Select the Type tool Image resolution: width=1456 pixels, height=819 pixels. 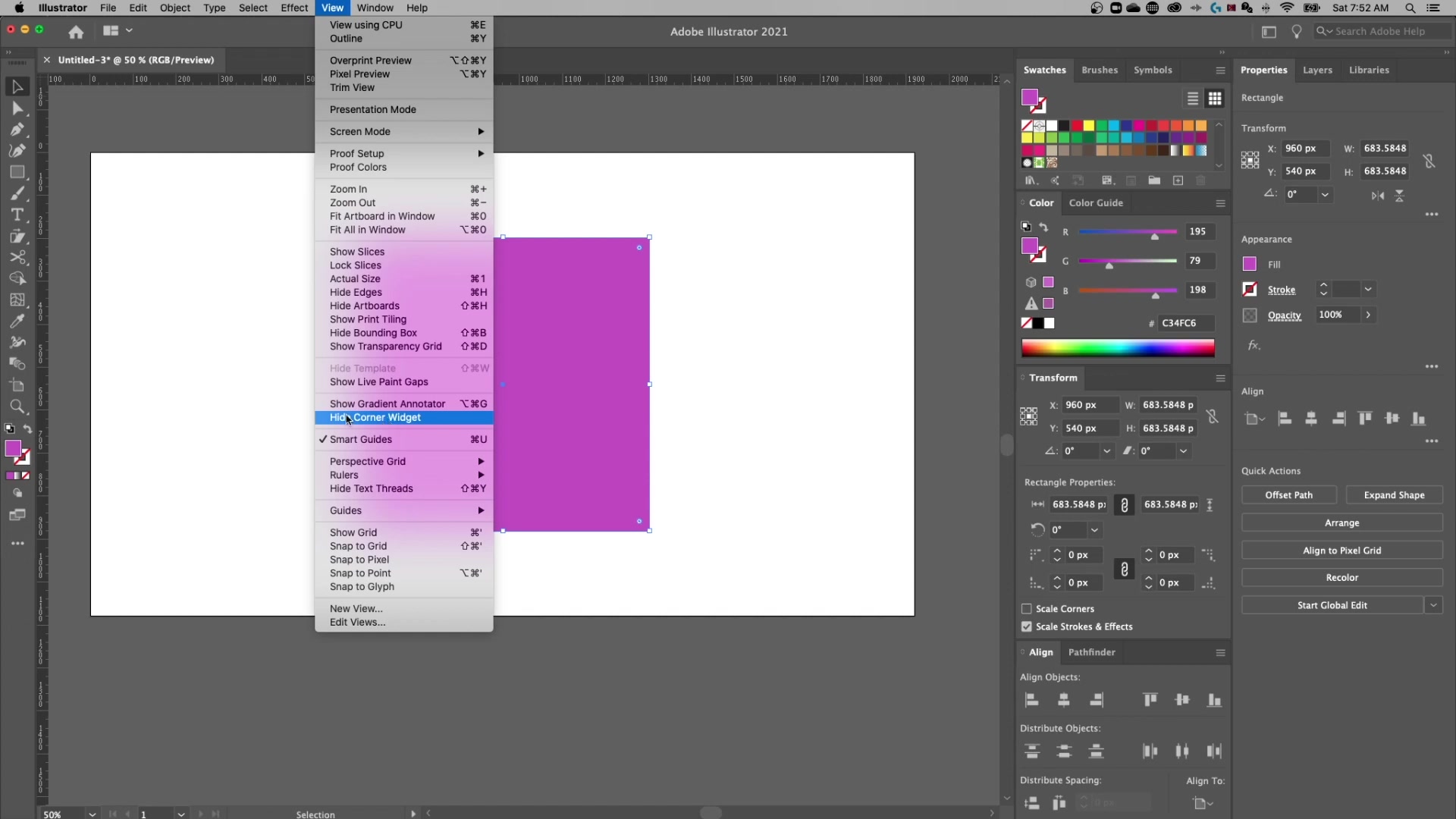pos(17,213)
